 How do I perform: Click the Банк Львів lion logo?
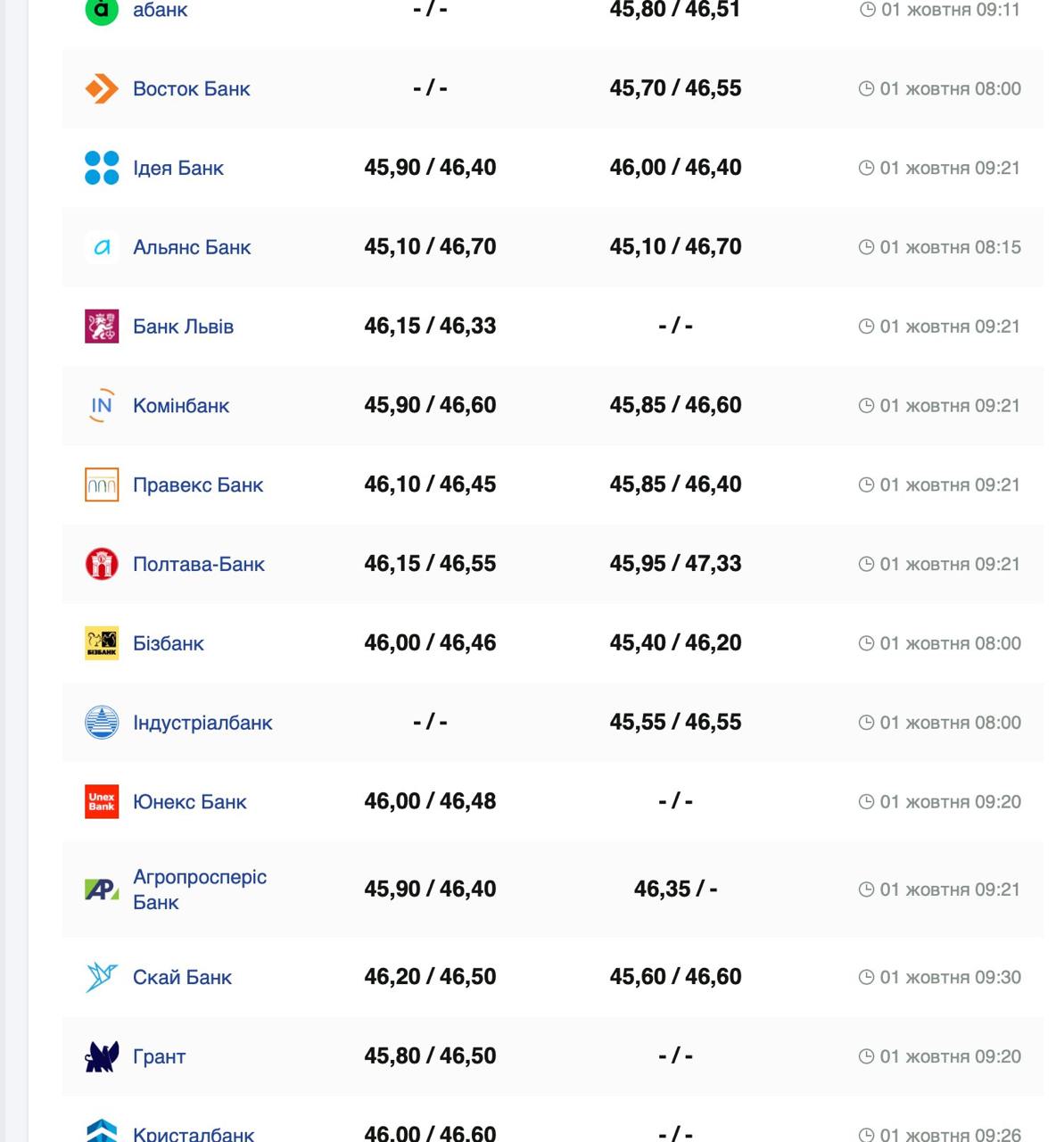pyautogui.click(x=101, y=327)
